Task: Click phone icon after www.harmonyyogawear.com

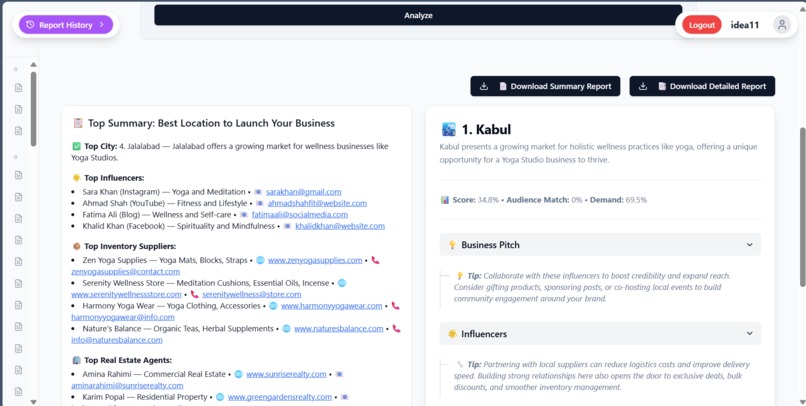Action: (x=395, y=306)
